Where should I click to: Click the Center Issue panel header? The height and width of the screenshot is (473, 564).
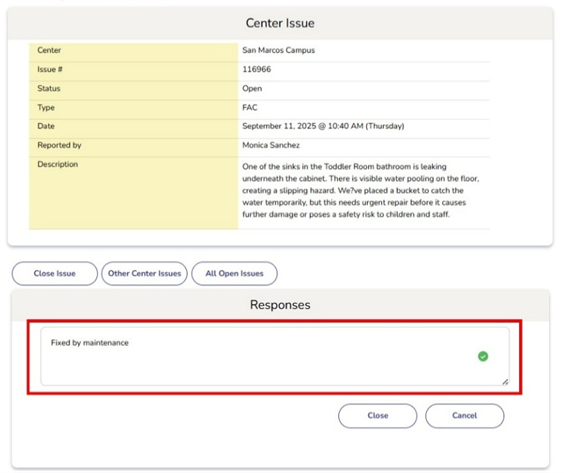pyautogui.click(x=280, y=23)
